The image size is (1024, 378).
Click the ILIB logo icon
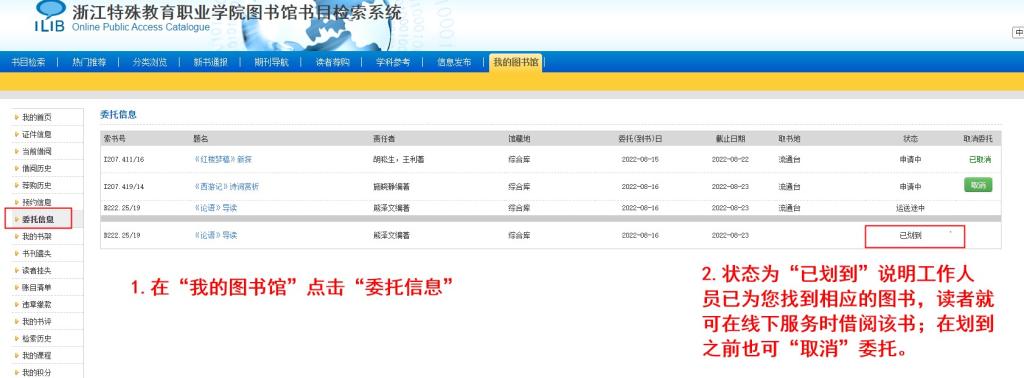pyautogui.click(x=51, y=16)
